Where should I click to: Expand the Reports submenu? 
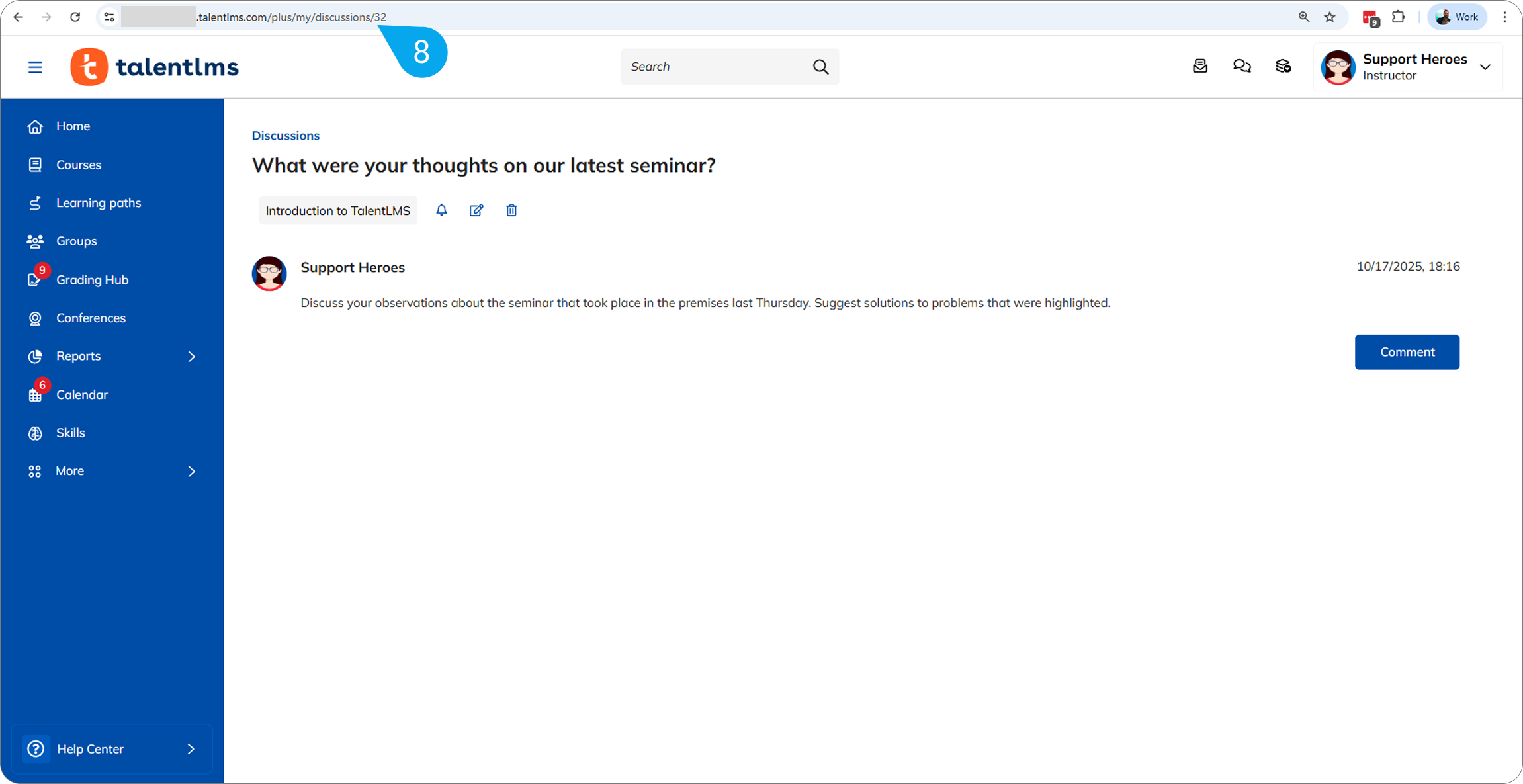(192, 357)
